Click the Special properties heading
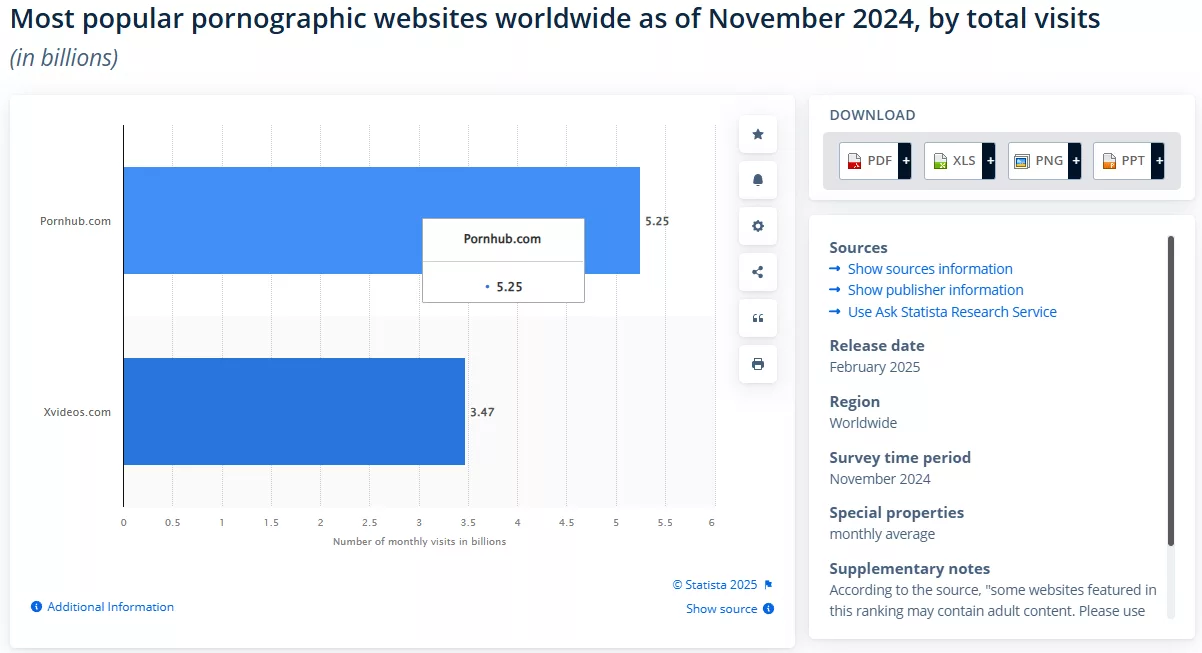 coord(897,513)
